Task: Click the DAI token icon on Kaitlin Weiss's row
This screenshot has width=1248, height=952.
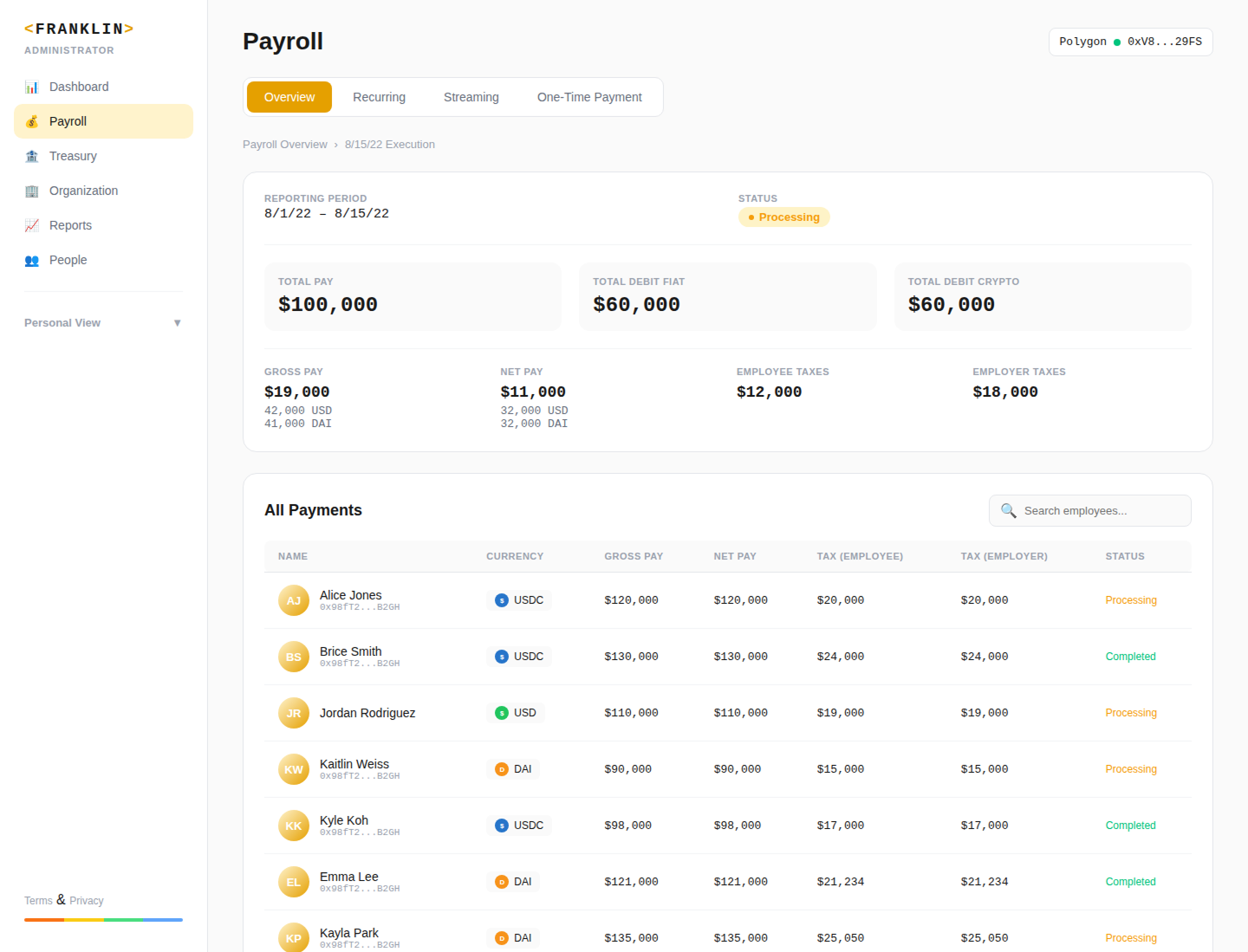Action: point(502,768)
